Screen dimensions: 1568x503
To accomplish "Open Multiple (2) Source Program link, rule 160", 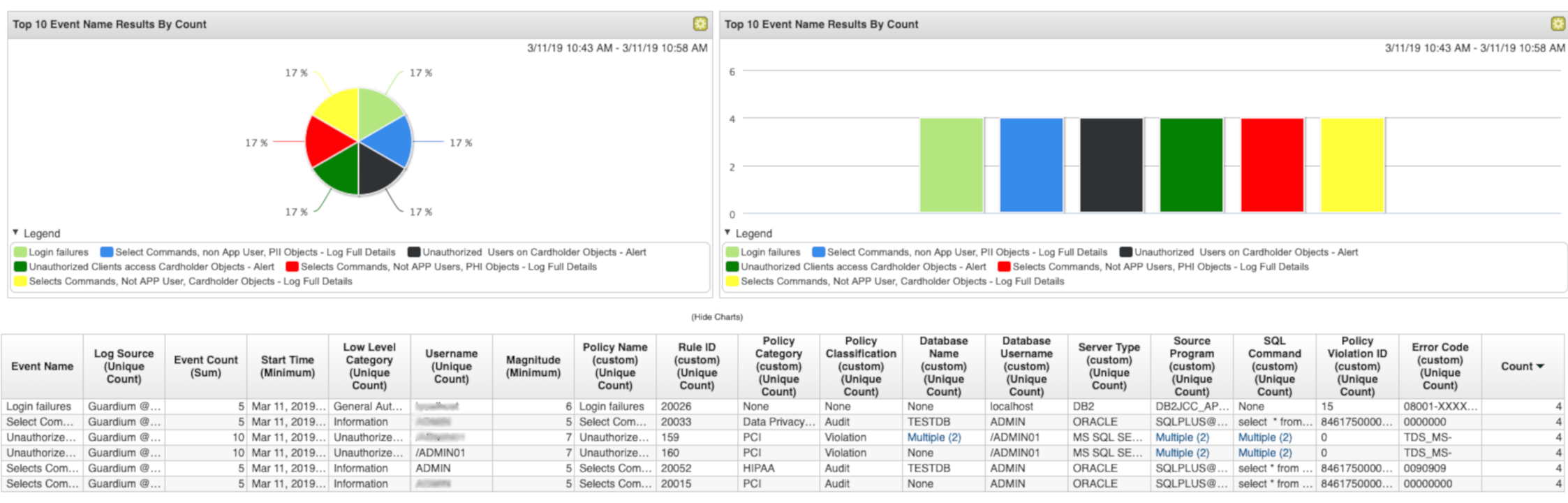I will (x=1182, y=453).
